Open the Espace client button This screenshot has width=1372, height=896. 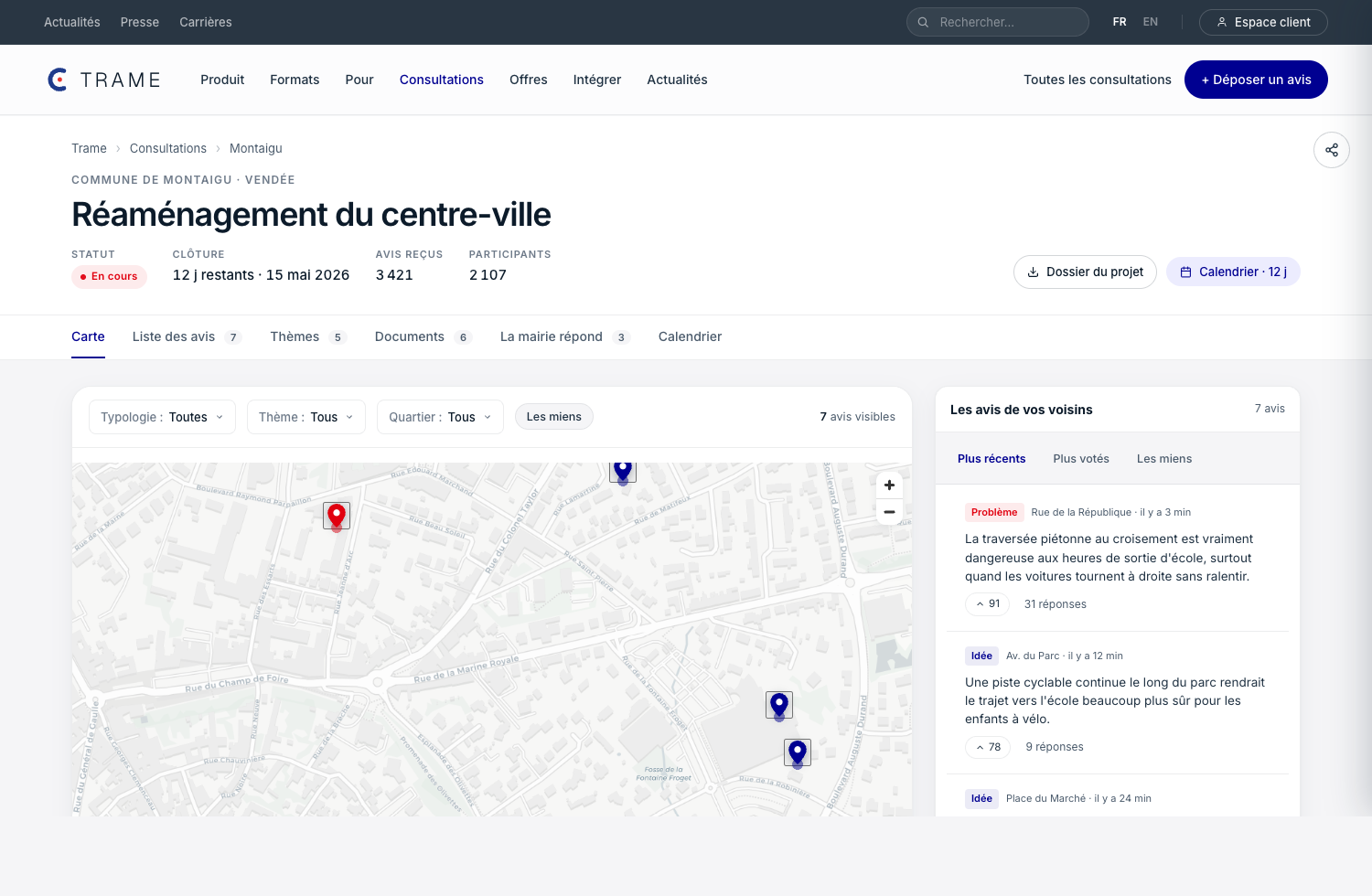(x=1263, y=22)
